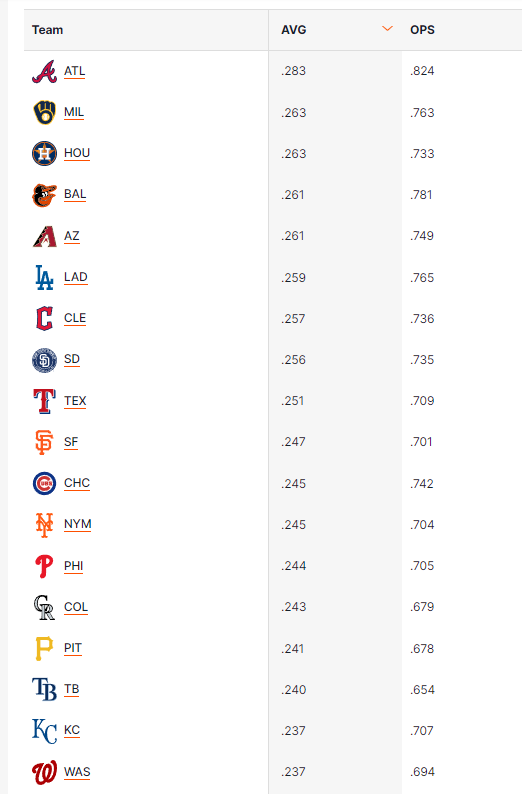The height and width of the screenshot is (794, 522).
Task: Open the Tampa Bay Rays TB logo
Action: (45, 689)
